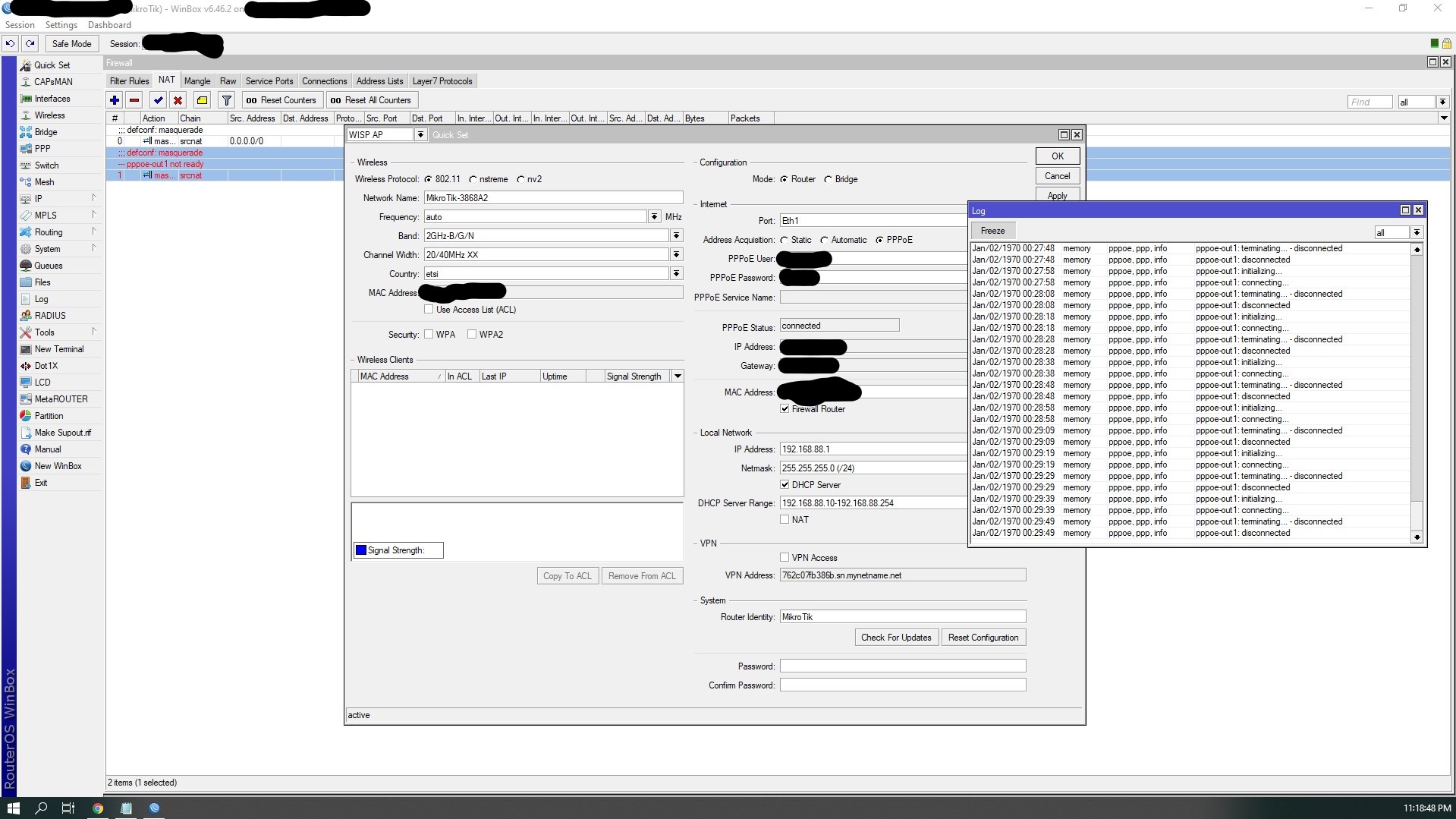This screenshot has height=819, width=1456.
Task: Open Interfaces from sidebar
Action: [52, 99]
